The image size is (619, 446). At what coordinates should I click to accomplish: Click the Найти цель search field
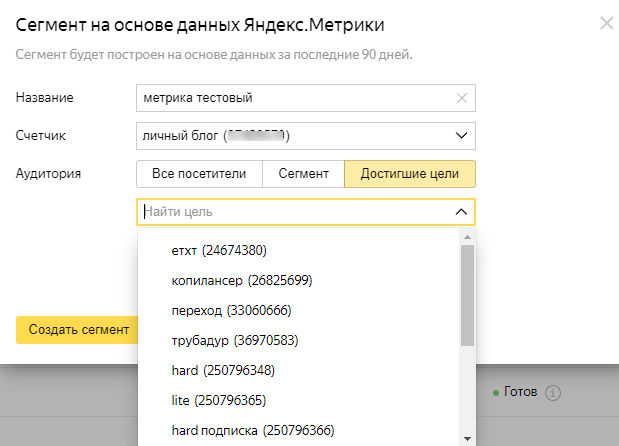point(290,212)
